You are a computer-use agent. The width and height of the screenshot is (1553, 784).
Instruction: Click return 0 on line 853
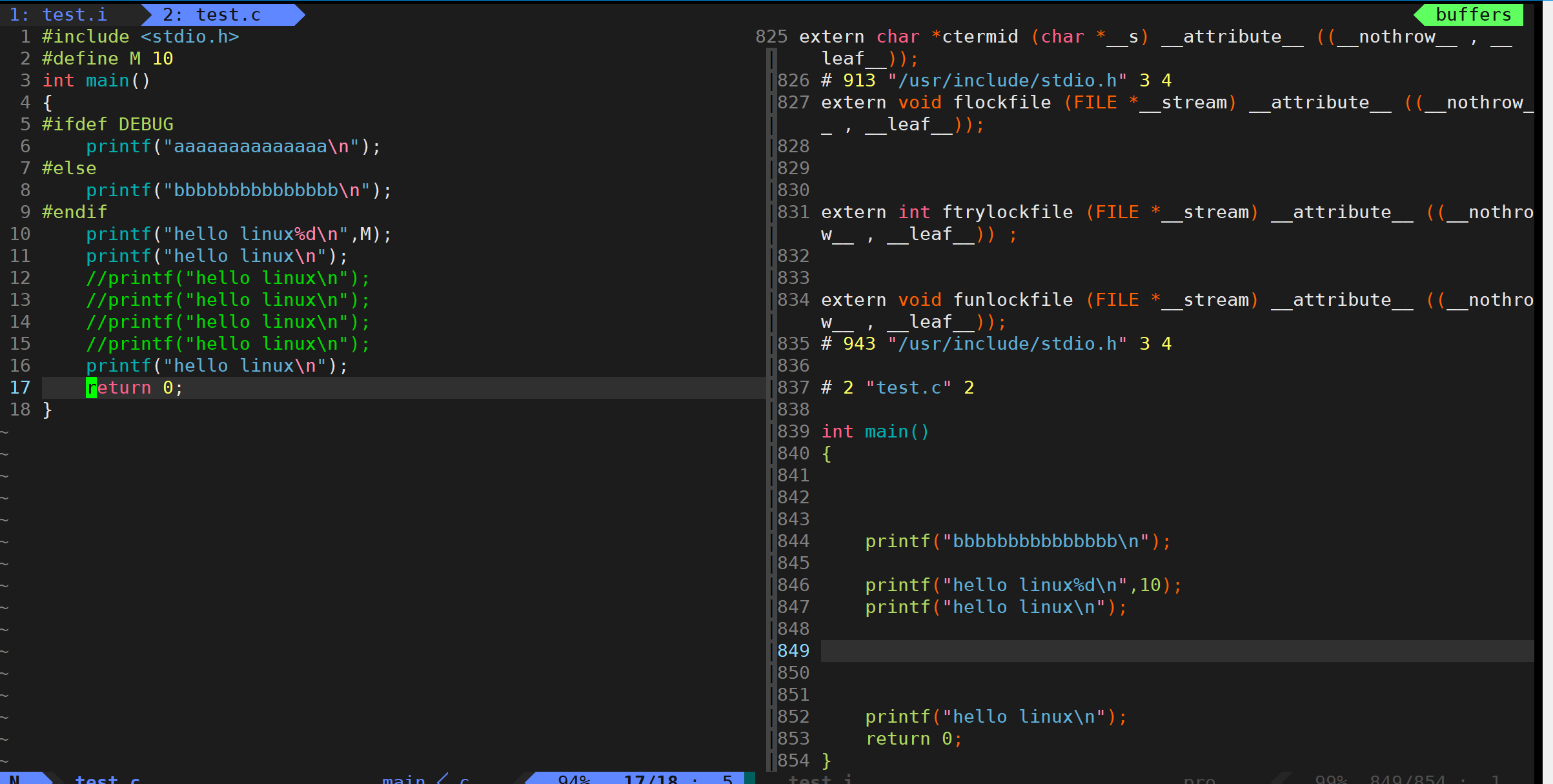tap(914, 739)
